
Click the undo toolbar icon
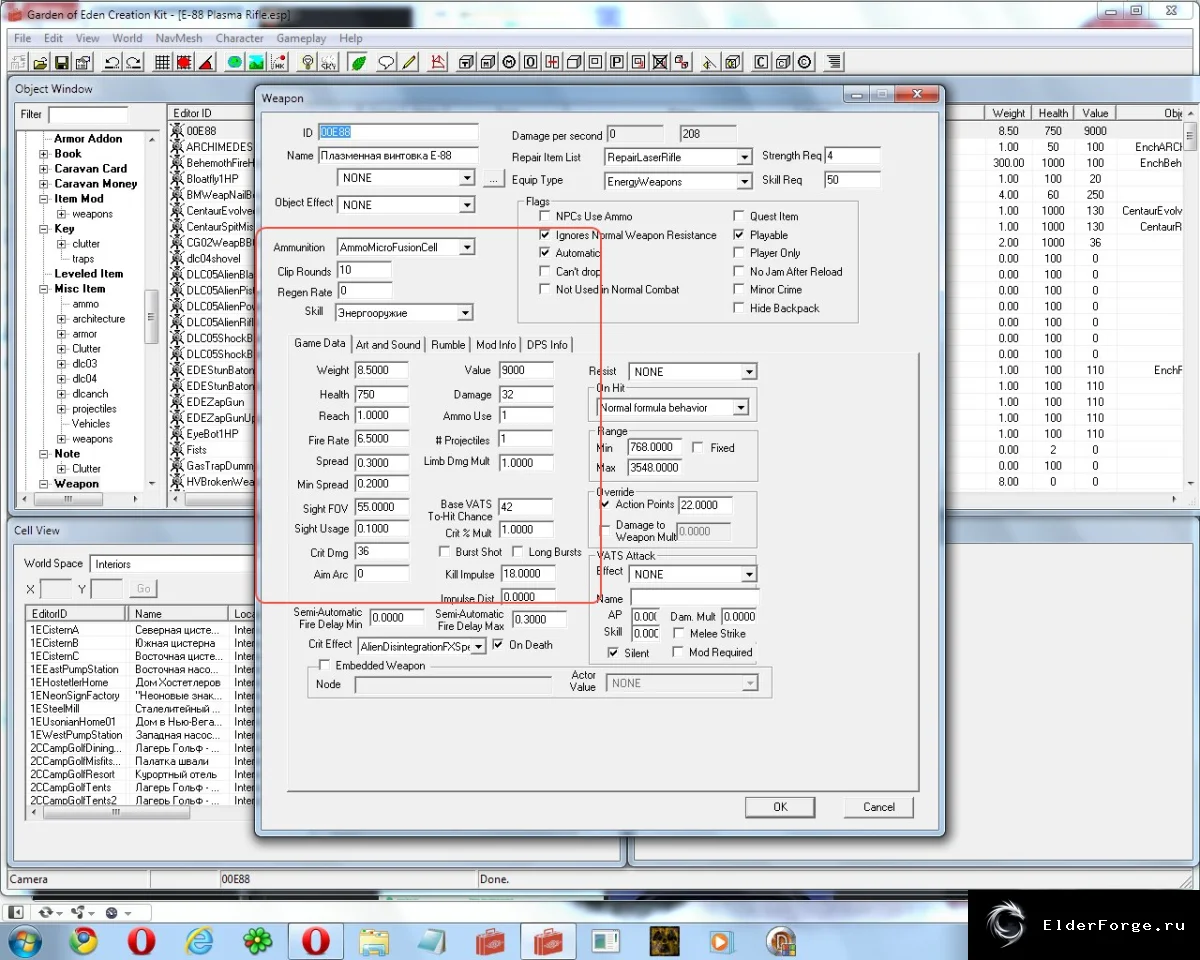point(112,62)
